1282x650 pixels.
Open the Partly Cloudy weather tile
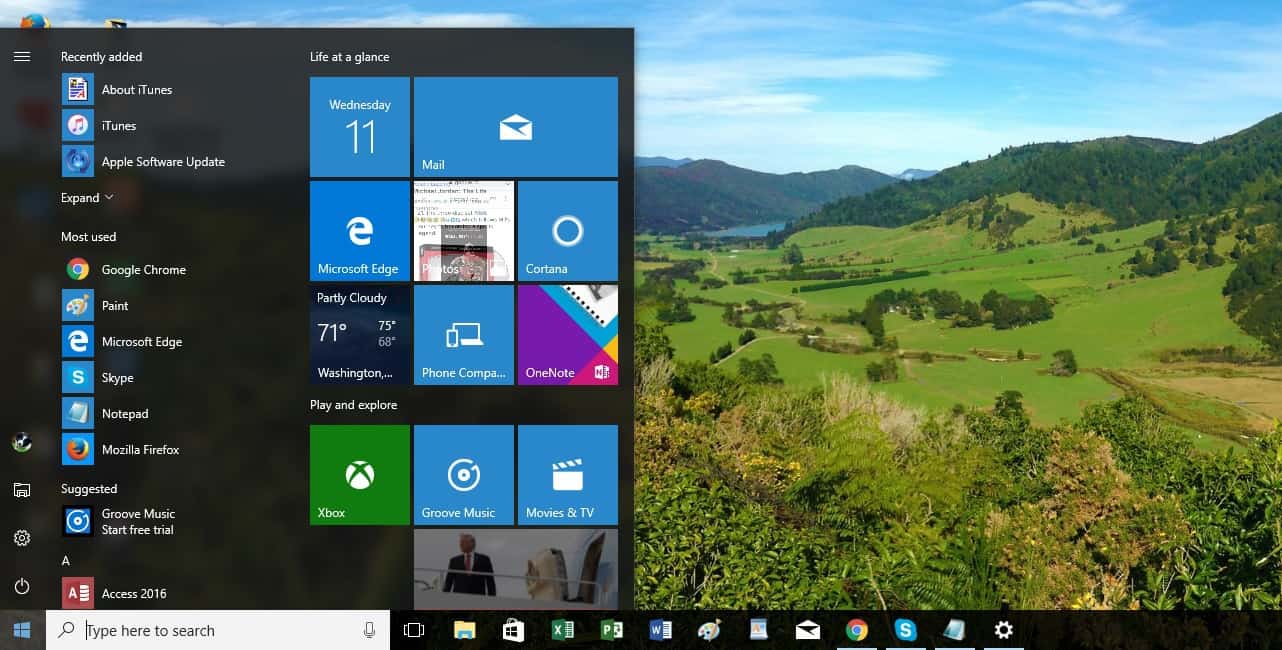point(360,335)
